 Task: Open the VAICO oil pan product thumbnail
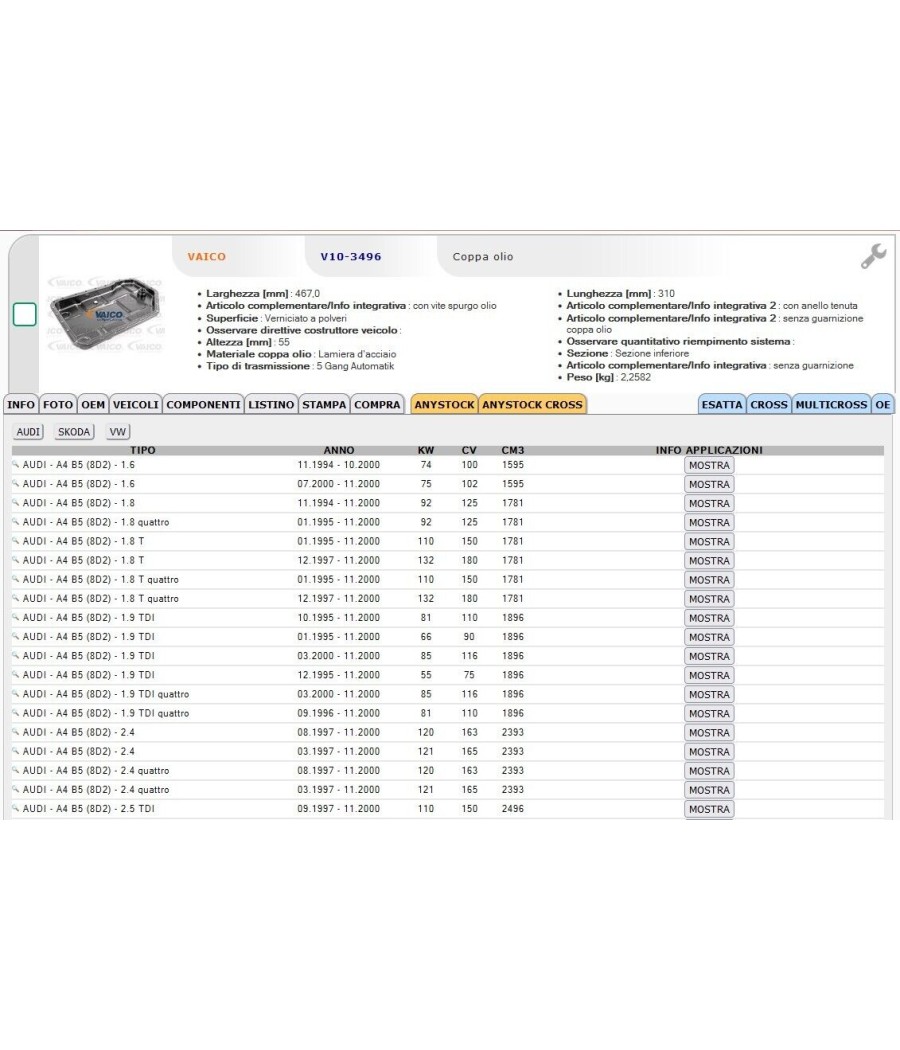point(105,314)
